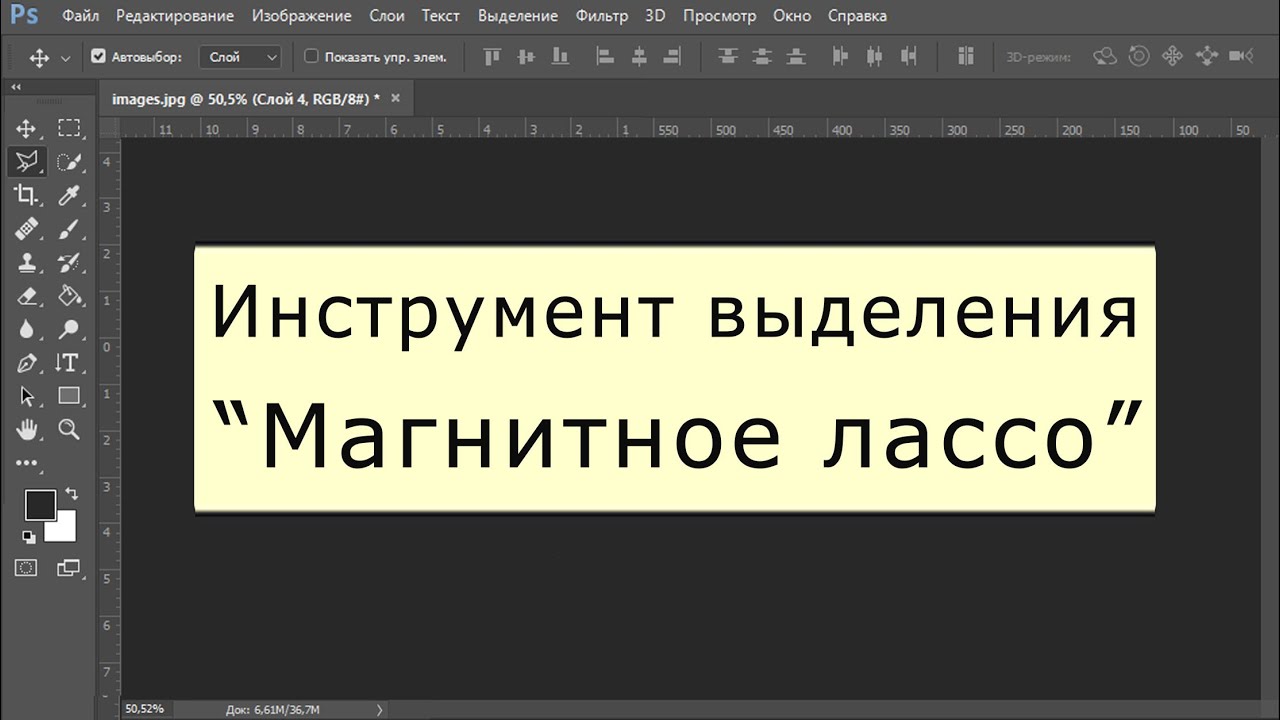Select the Brush tool
The width and height of the screenshot is (1280, 720).
(69, 229)
